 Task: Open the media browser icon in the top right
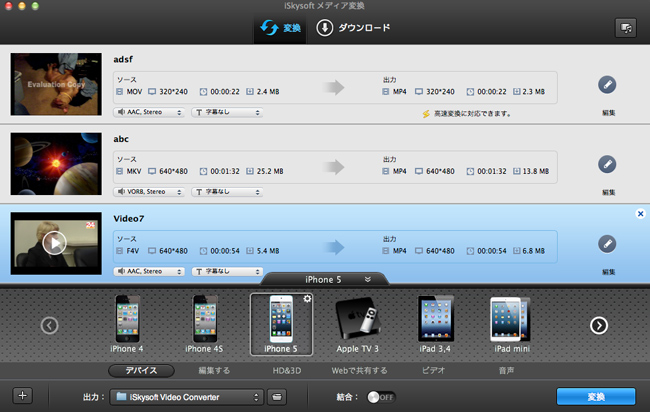626,28
